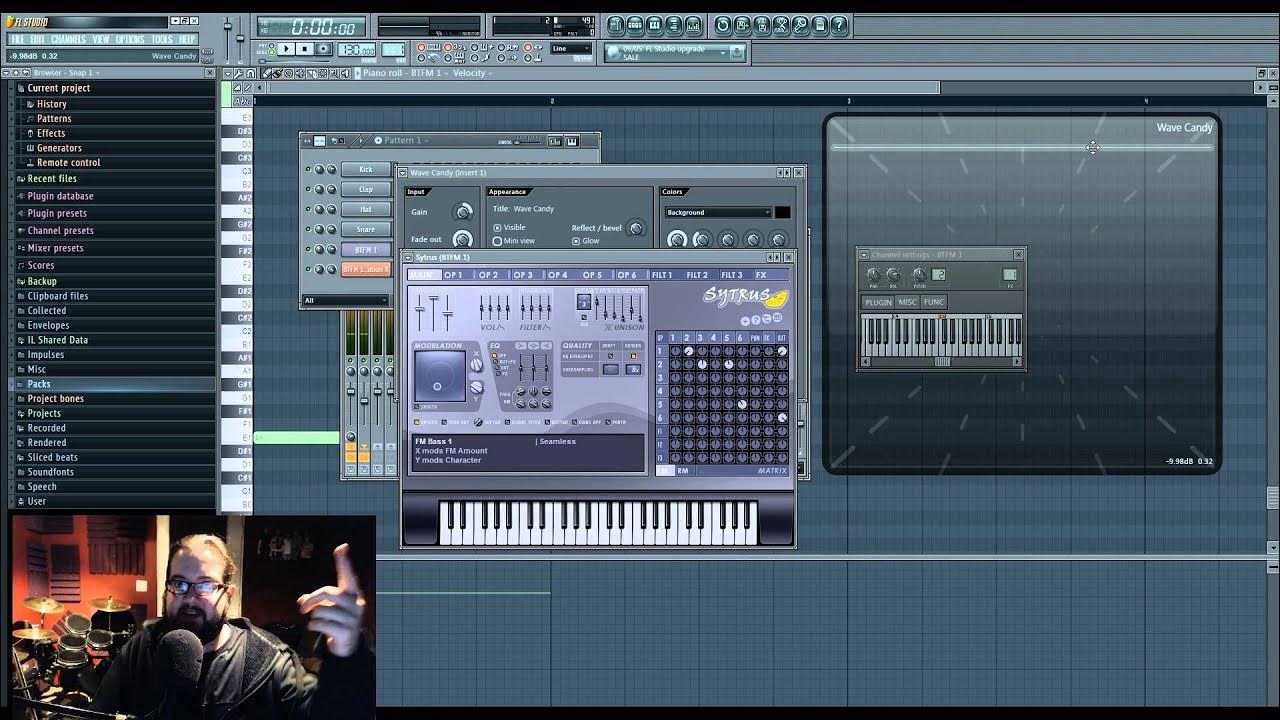Open the Line snap mode dropdown
The image size is (1280, 720).
coord(571,49)
